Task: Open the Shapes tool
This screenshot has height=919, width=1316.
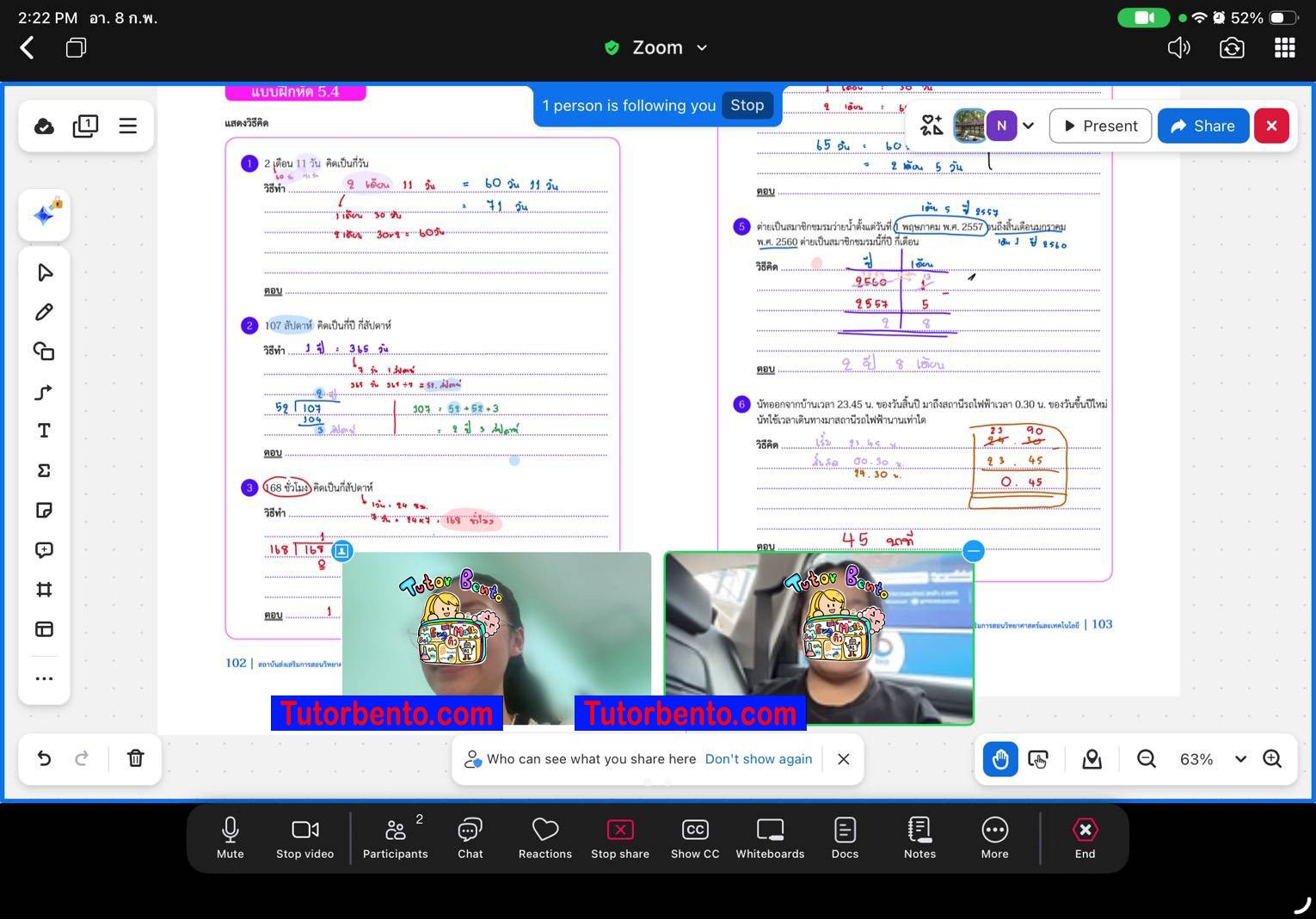Action: click(x=44, y=351)
